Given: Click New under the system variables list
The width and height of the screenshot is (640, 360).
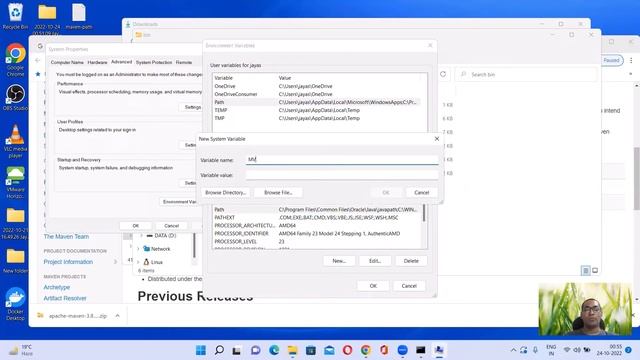Looking at the screenshot, I should (x=339, y=261).
